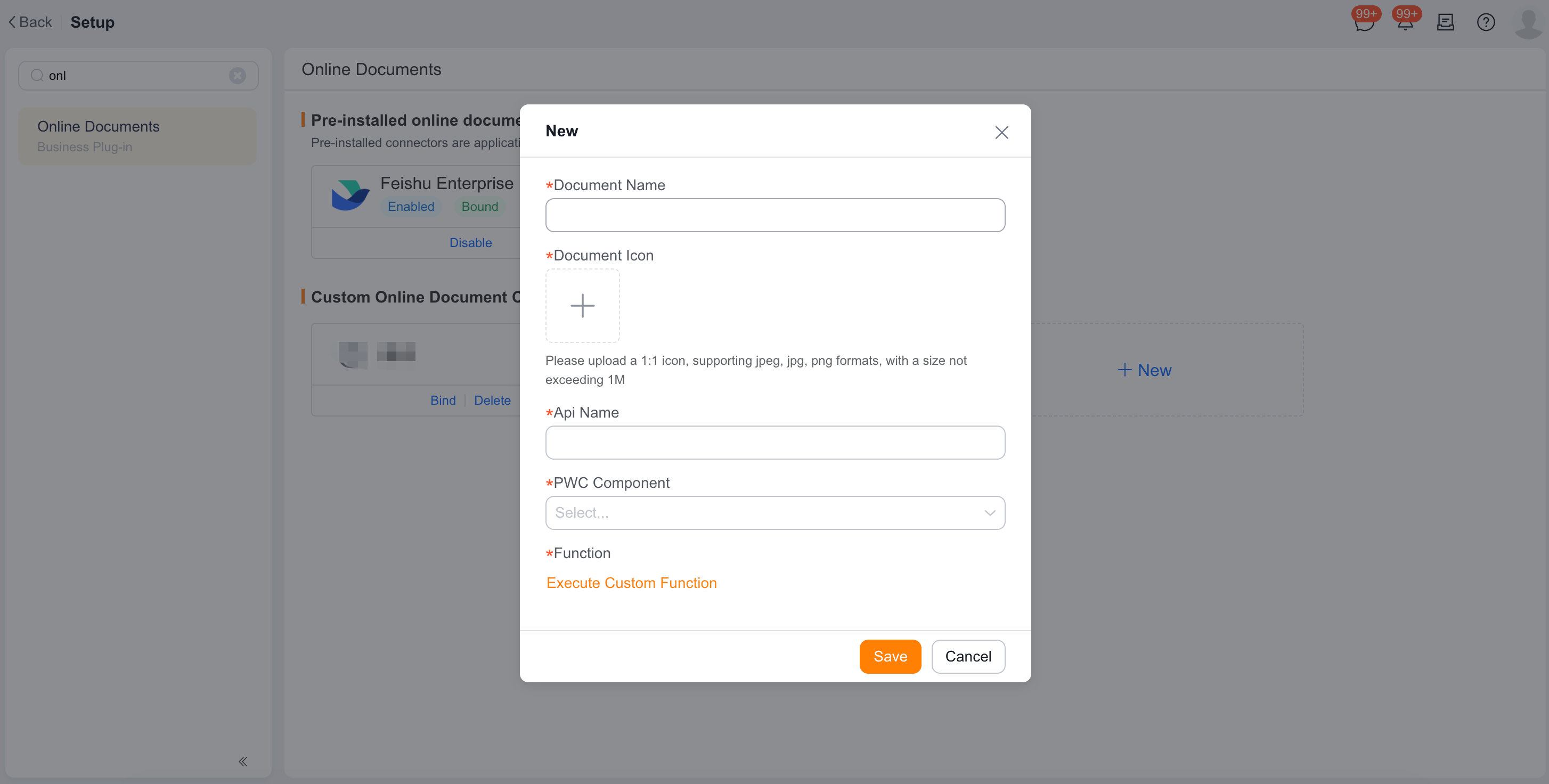Save the new online document
This screenshot has width=1549, height=784.
(x=890, y=657)
